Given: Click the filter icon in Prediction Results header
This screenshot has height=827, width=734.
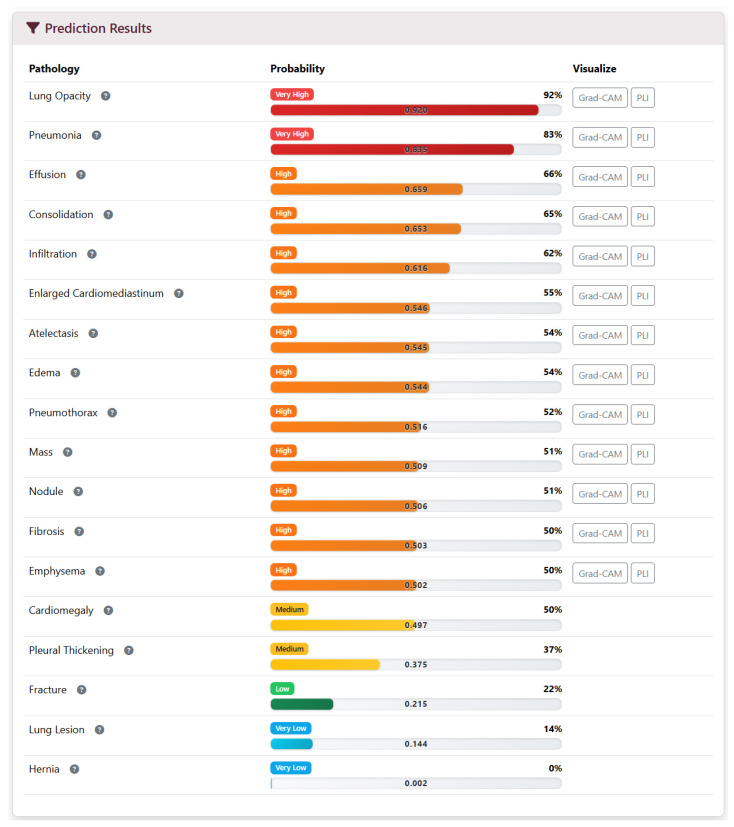Looking at the screenshot, I should pyautogui.click(x=33, y=28).
